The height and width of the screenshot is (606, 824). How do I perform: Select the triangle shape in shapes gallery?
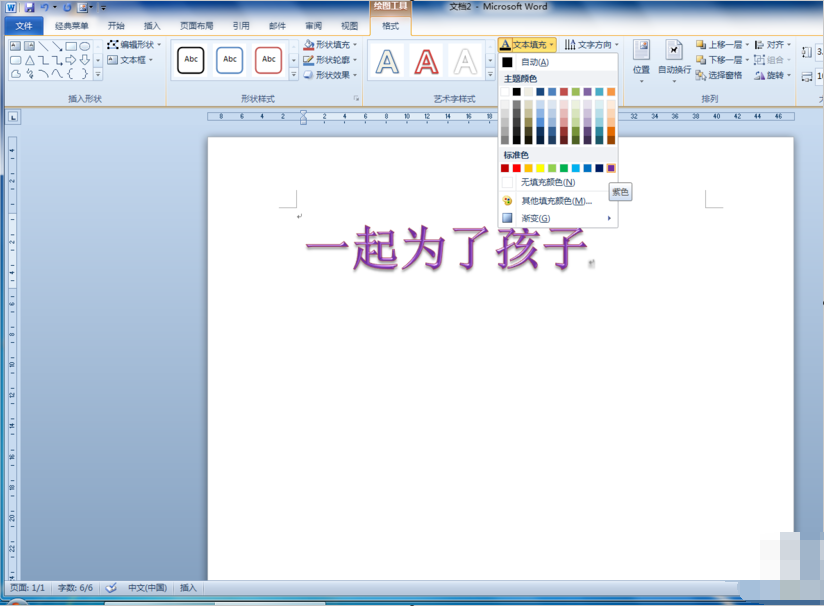30,60
